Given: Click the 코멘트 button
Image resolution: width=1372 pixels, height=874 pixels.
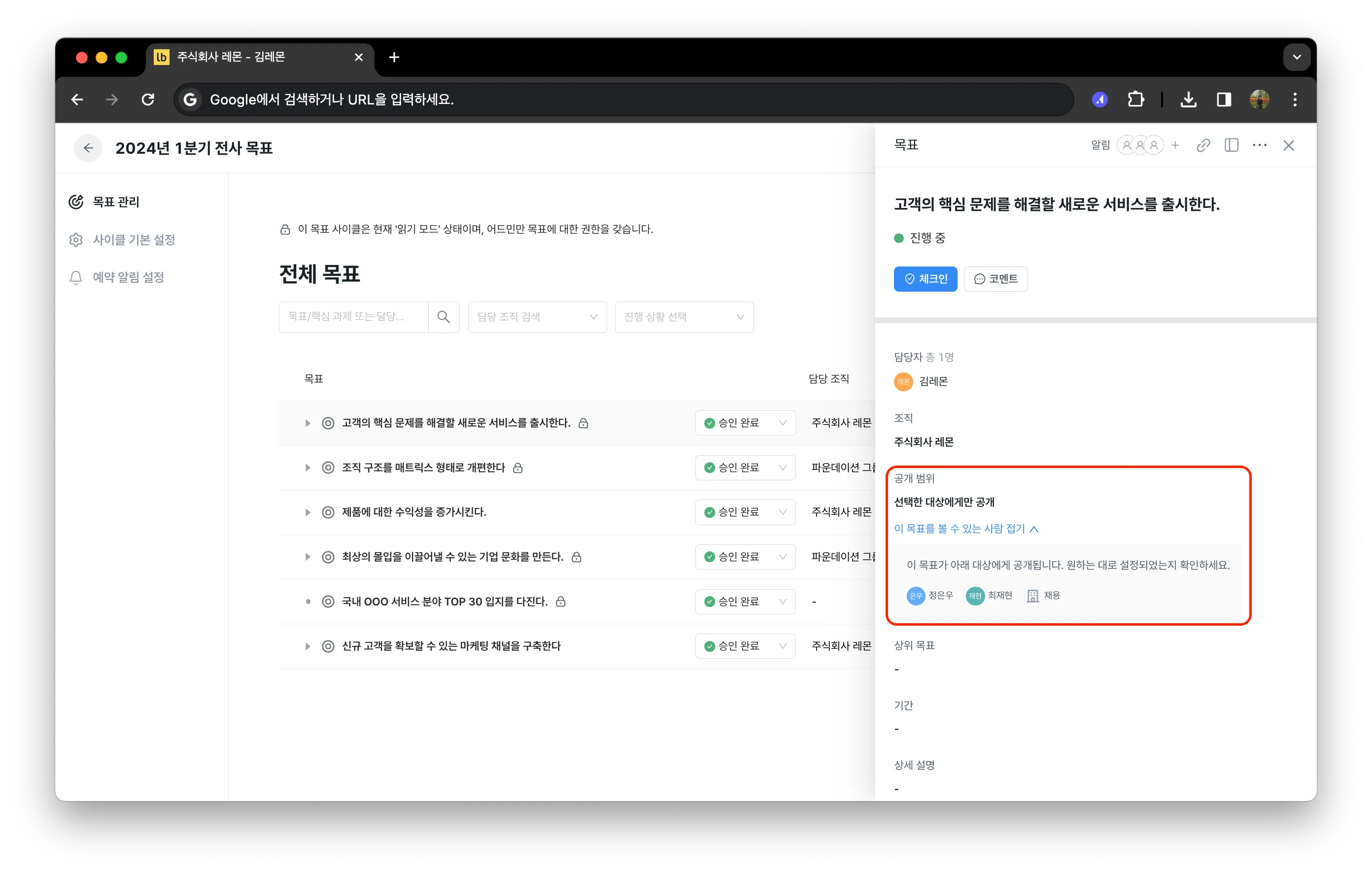Looking at the screenshot, I should point(995,279).
